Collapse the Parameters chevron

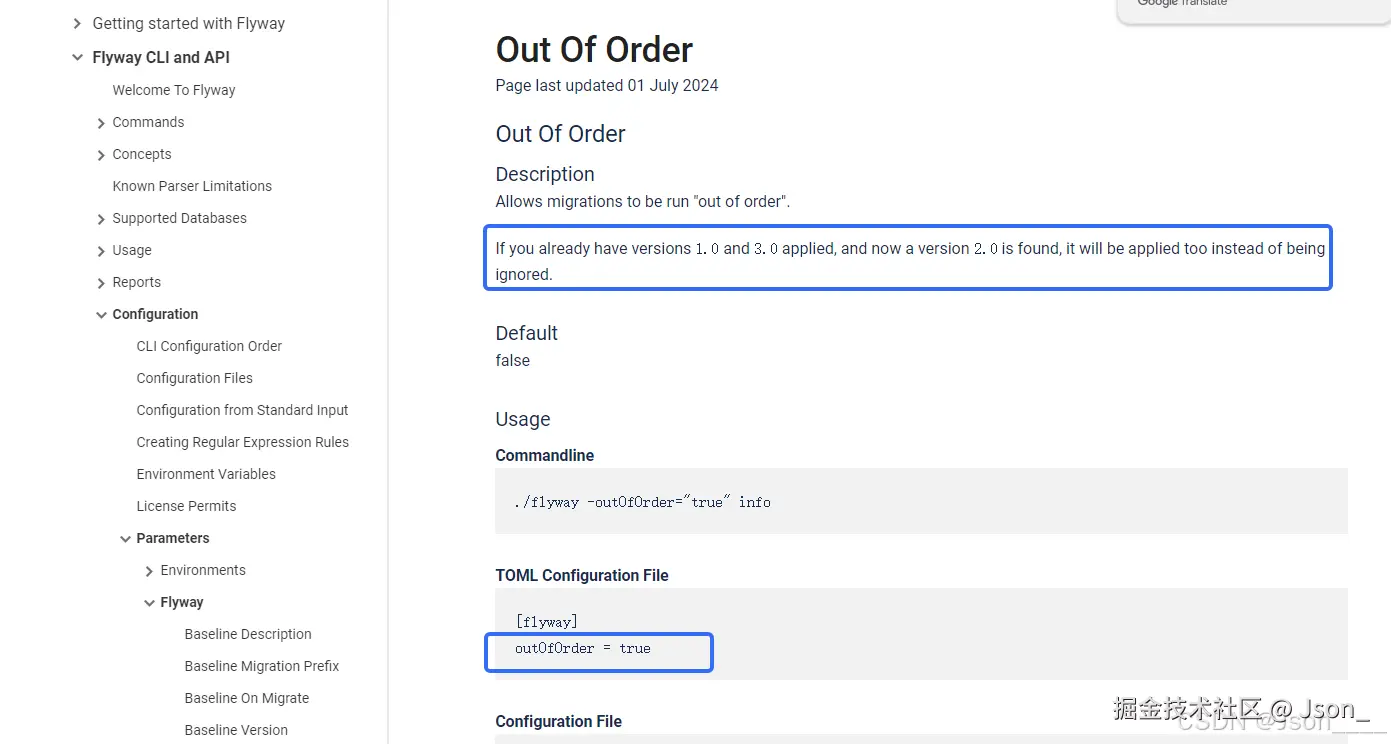point(125,539)
